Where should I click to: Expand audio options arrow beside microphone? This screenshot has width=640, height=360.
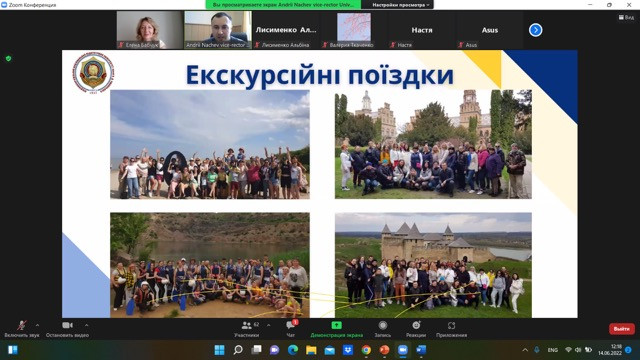click(x=38, y=325)
